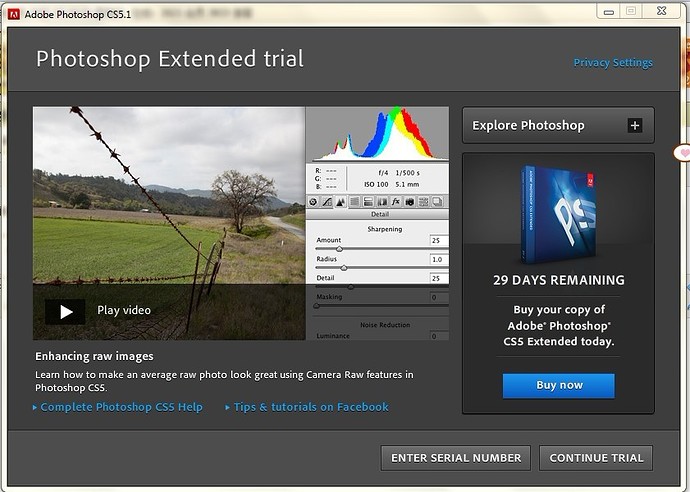Close the Photoshop trial window
Screen dimensions: 690x492
click(x=661, y=11)
